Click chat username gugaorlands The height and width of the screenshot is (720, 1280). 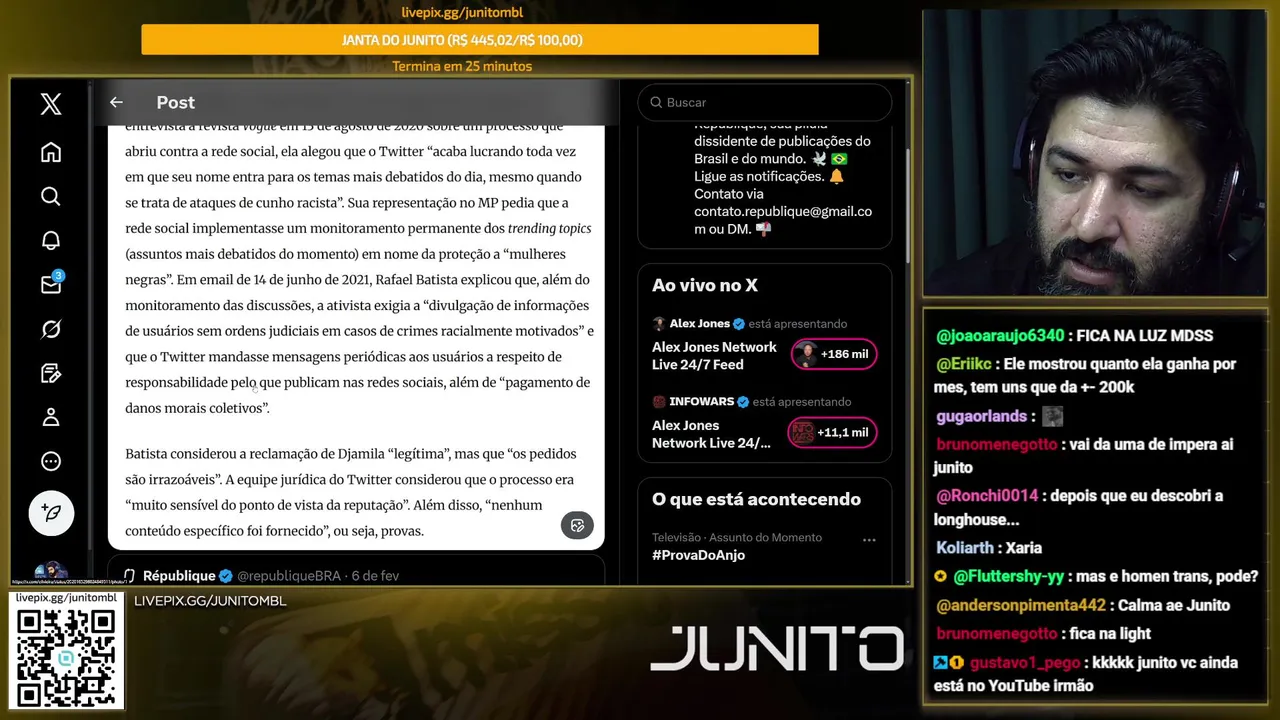(981, 416)
